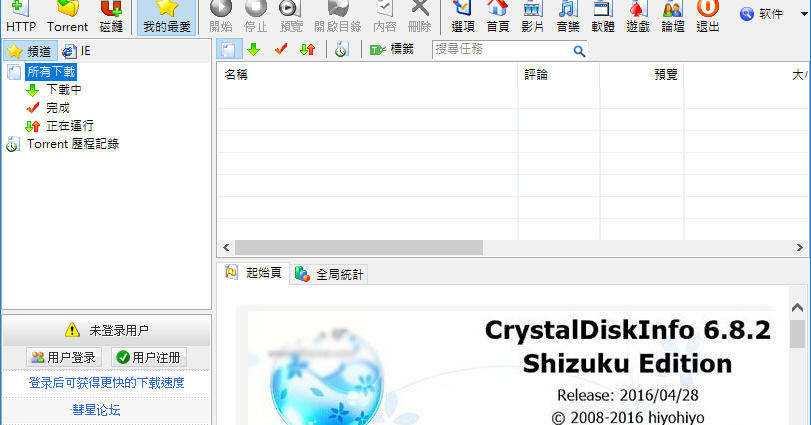Show all tasks filter icon
811x425 pixels.
coord(228,50)
